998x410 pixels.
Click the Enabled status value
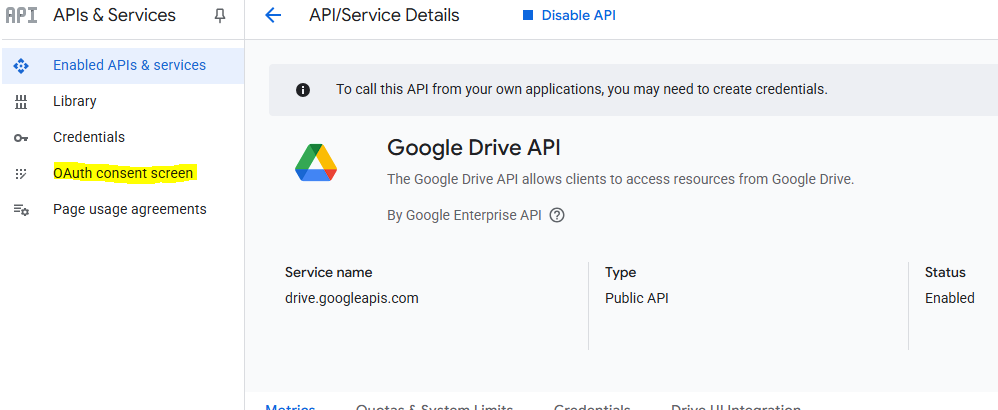(x=950, y=298)
